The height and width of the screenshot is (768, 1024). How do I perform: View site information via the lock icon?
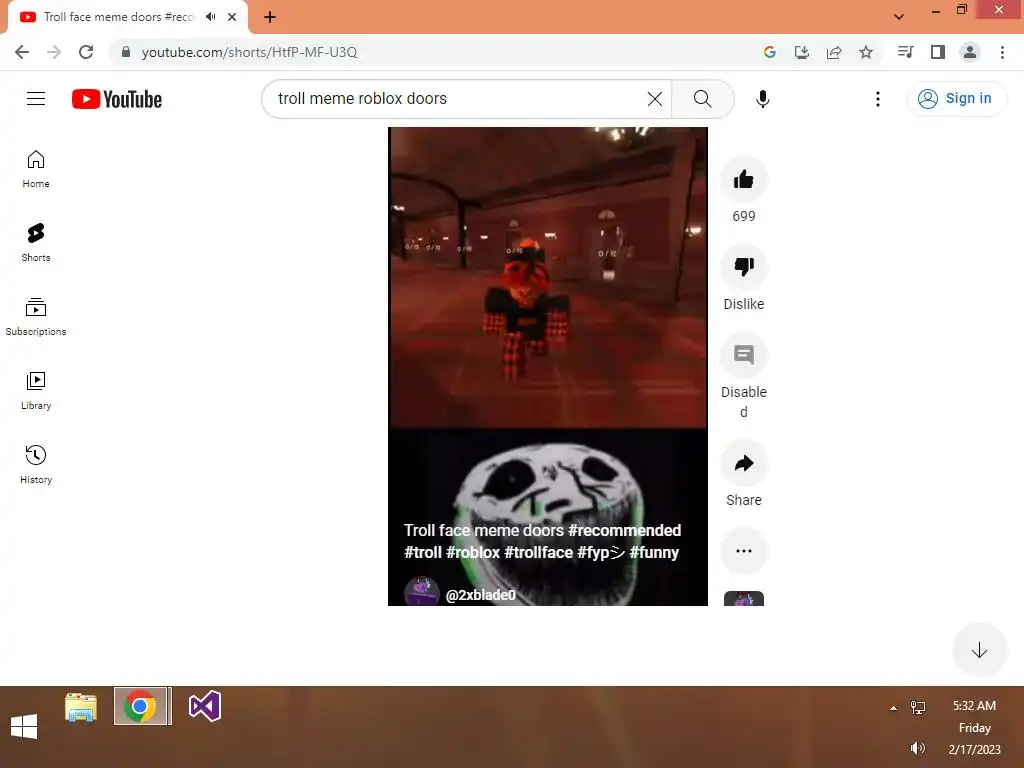126,52
